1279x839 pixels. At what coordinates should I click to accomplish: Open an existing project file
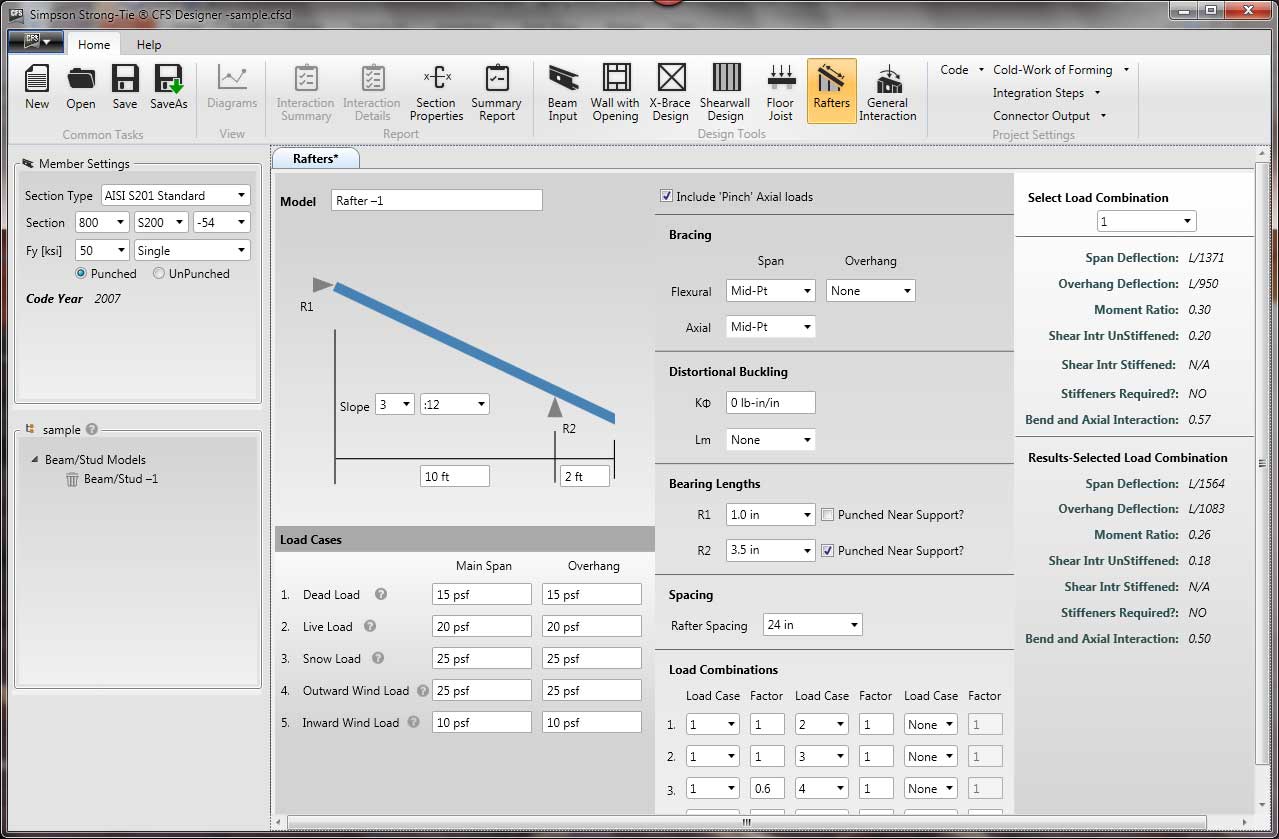pyautogui.click(x=80, y=90)
